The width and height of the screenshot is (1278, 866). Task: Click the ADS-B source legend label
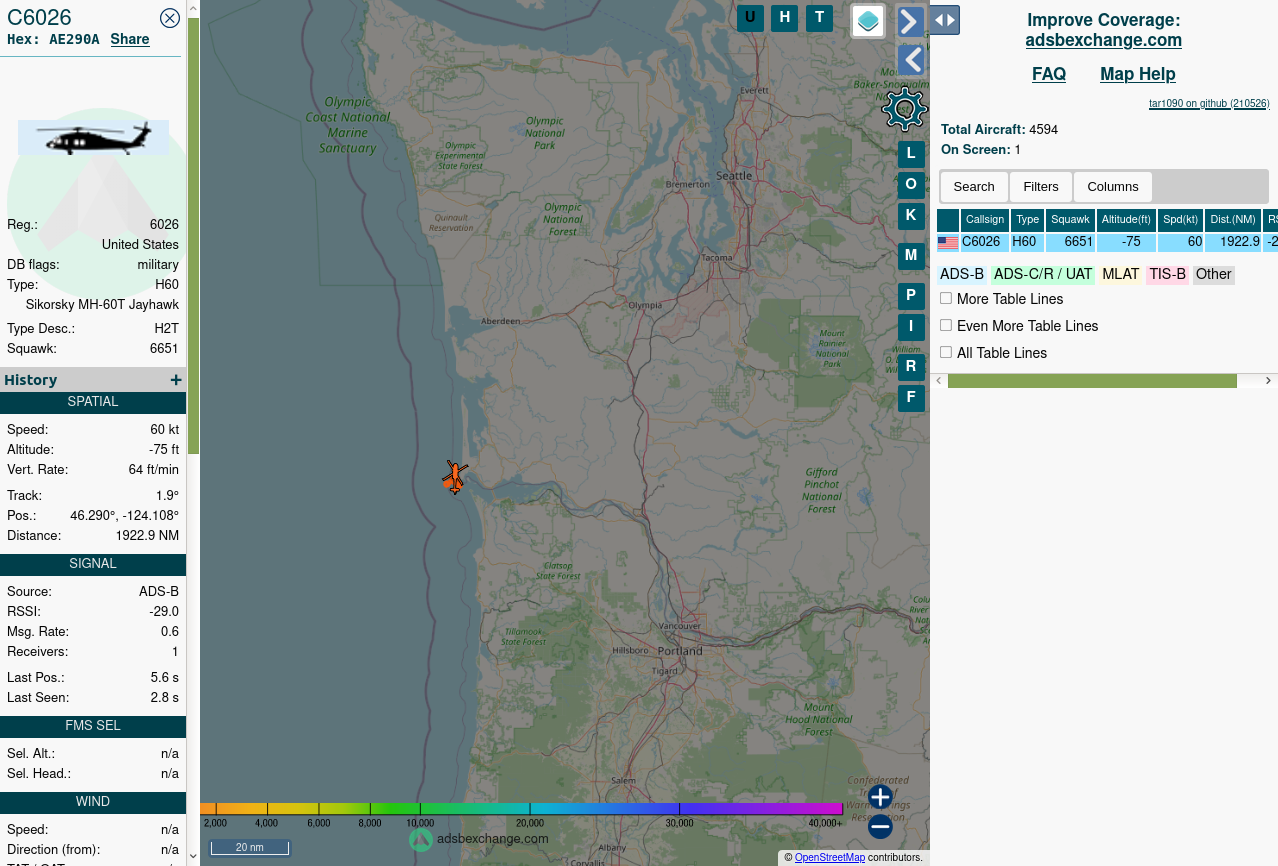(x=962, y=274)
